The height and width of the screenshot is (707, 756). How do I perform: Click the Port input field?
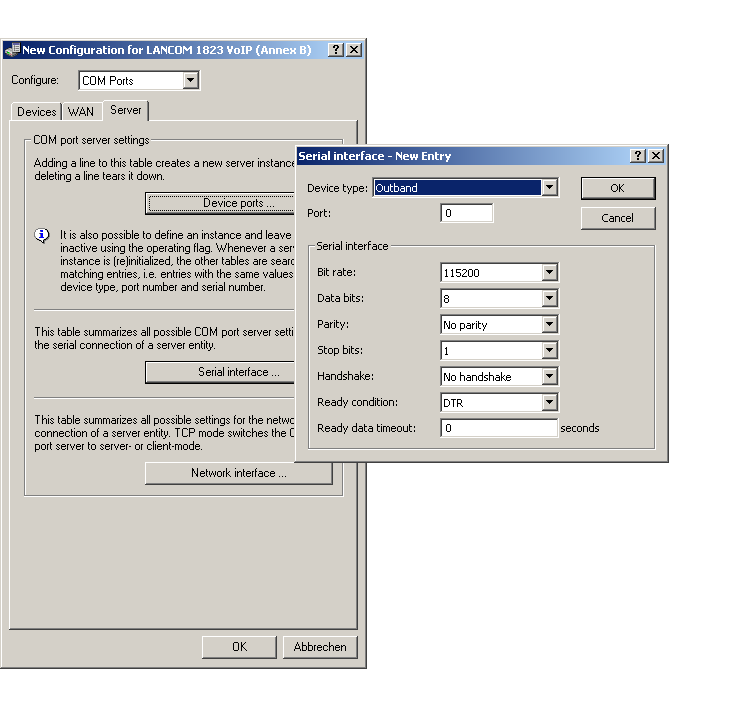[467, 214]
